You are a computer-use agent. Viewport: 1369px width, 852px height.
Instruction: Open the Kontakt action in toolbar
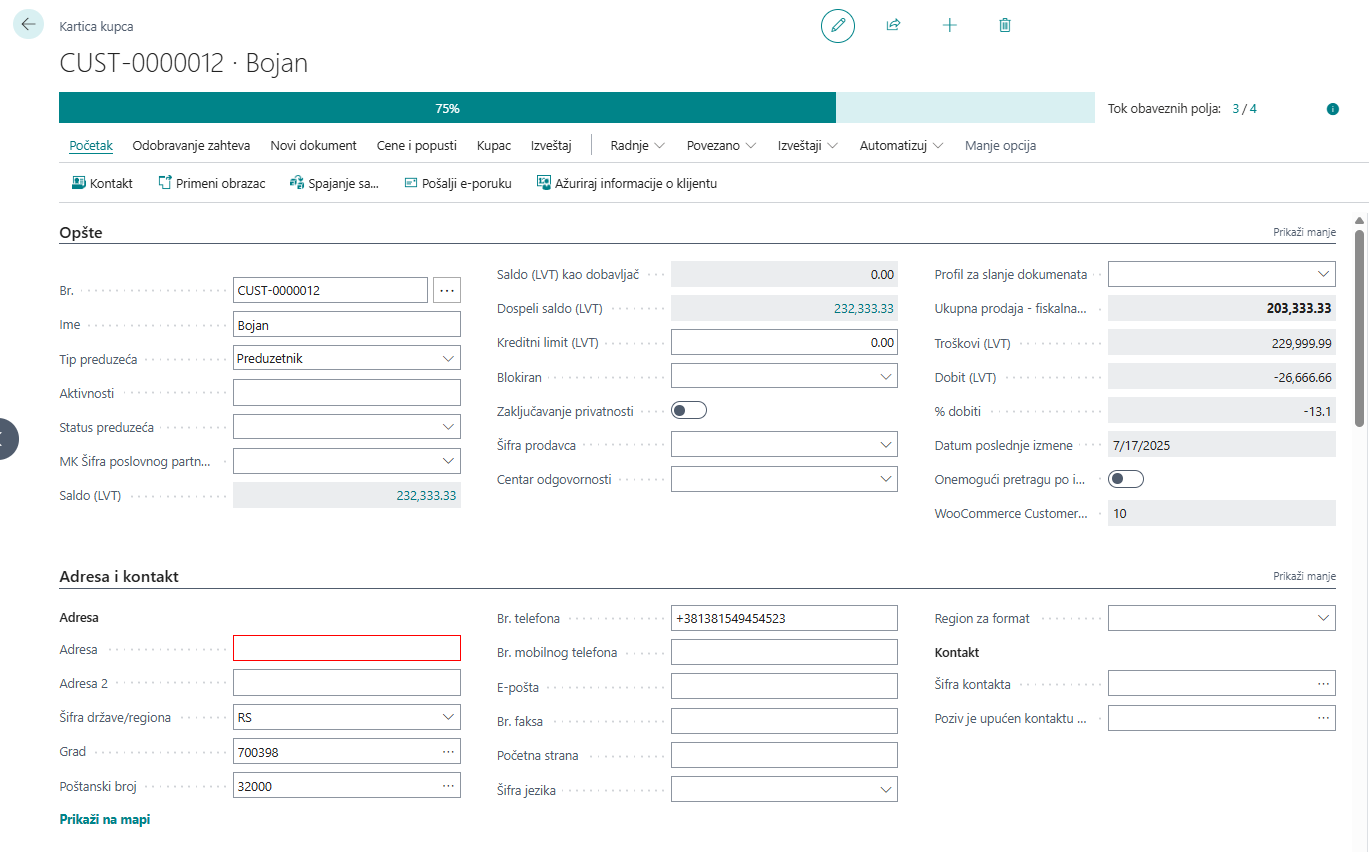(x=102, y=183)
